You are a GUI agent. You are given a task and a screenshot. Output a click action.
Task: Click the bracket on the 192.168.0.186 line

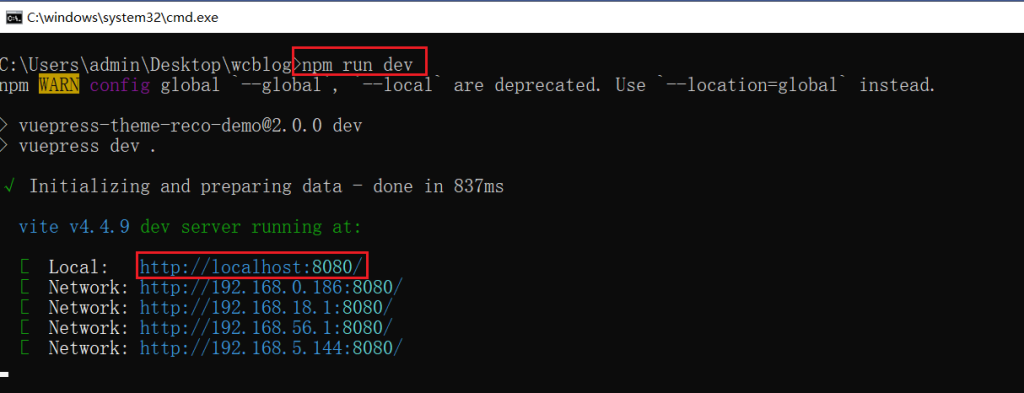tap(24, 287)
